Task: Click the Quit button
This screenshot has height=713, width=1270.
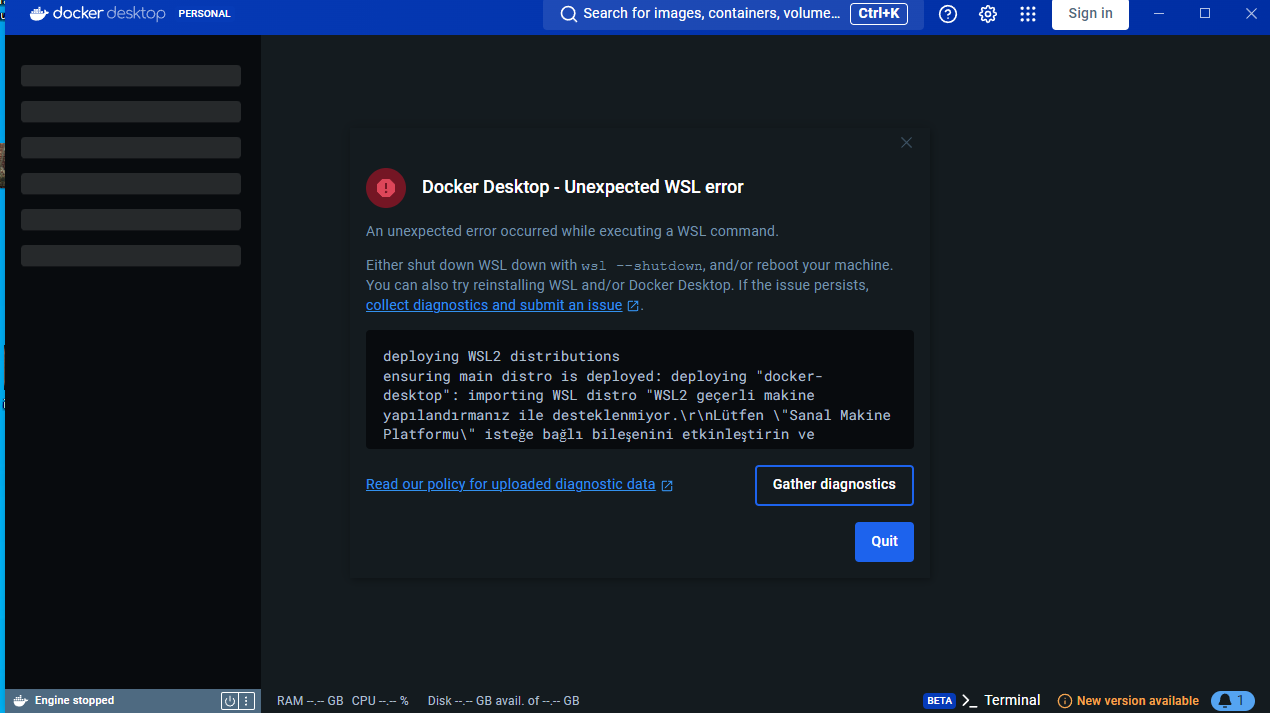Action: [x=884, y=542]
